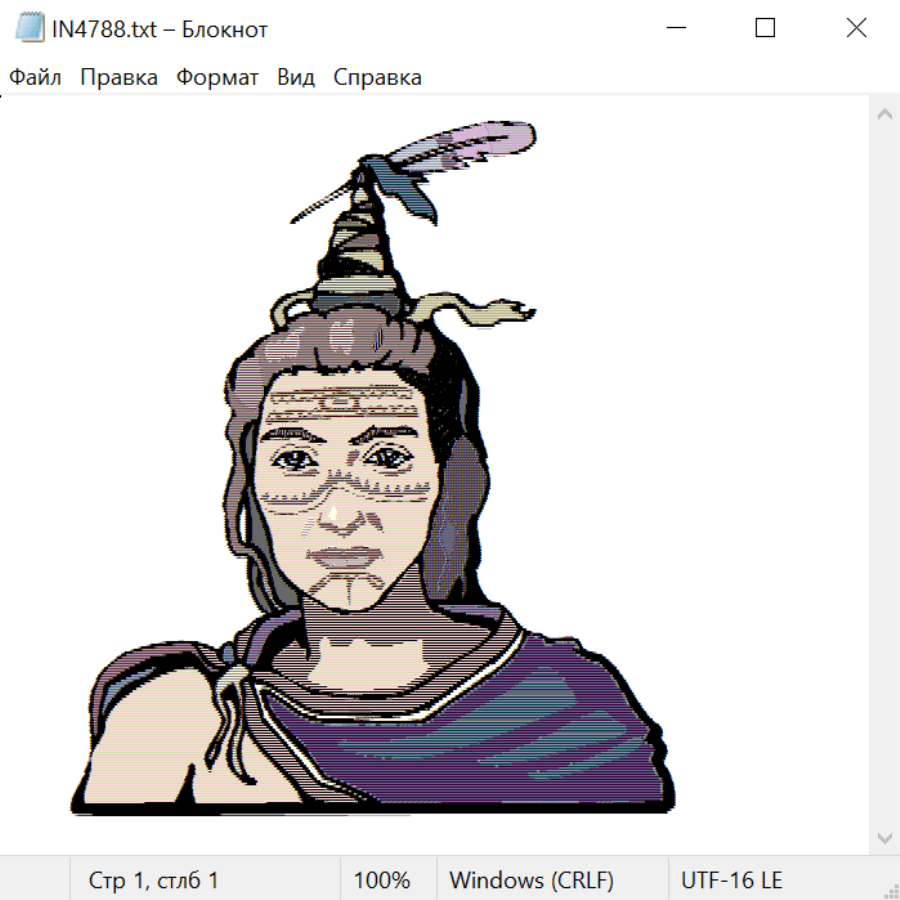
Task: Click the Windows (CRLF) status bar field
Action: [531, 880]
